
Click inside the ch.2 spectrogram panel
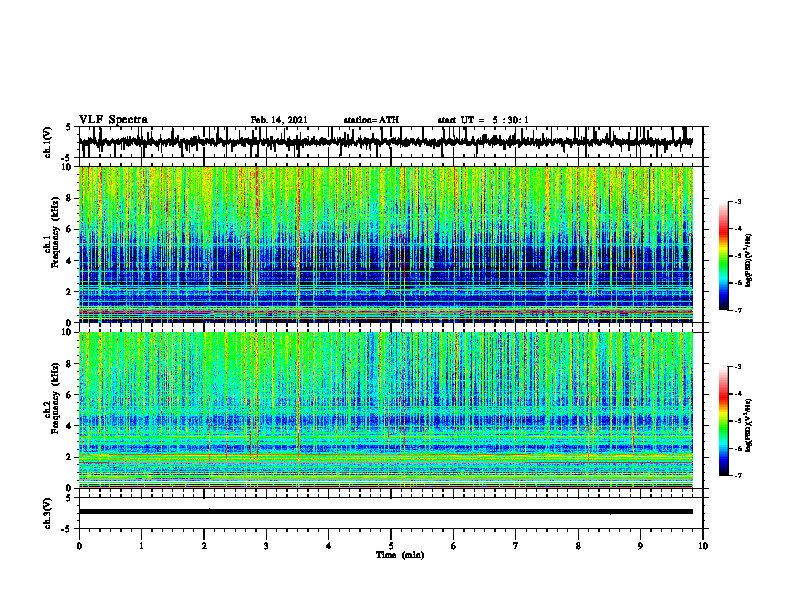(386, 410)
